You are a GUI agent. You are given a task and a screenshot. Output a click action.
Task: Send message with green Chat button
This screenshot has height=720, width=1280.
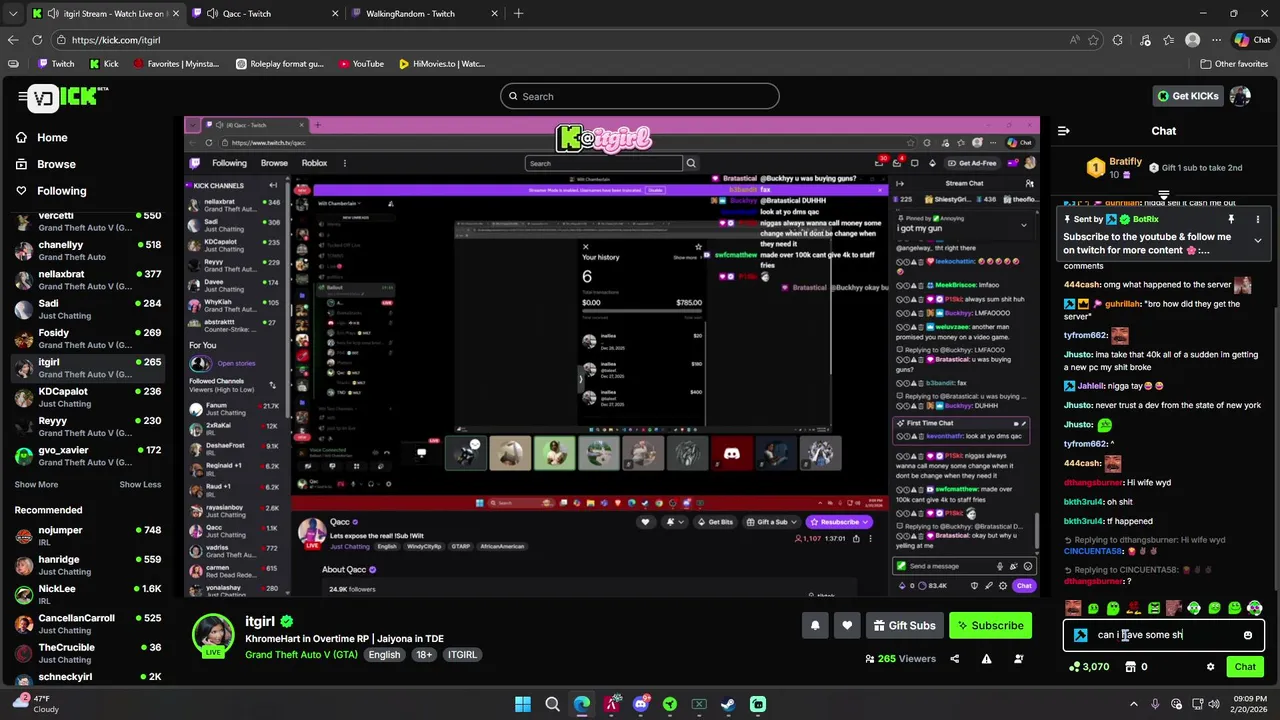click(x=1245, y=667)
